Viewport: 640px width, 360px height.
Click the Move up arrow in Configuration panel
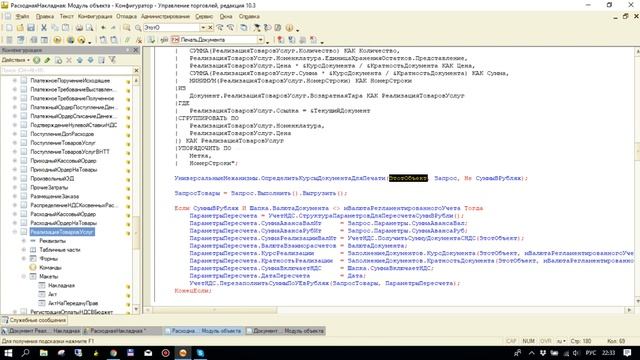[x=80, y=60]
